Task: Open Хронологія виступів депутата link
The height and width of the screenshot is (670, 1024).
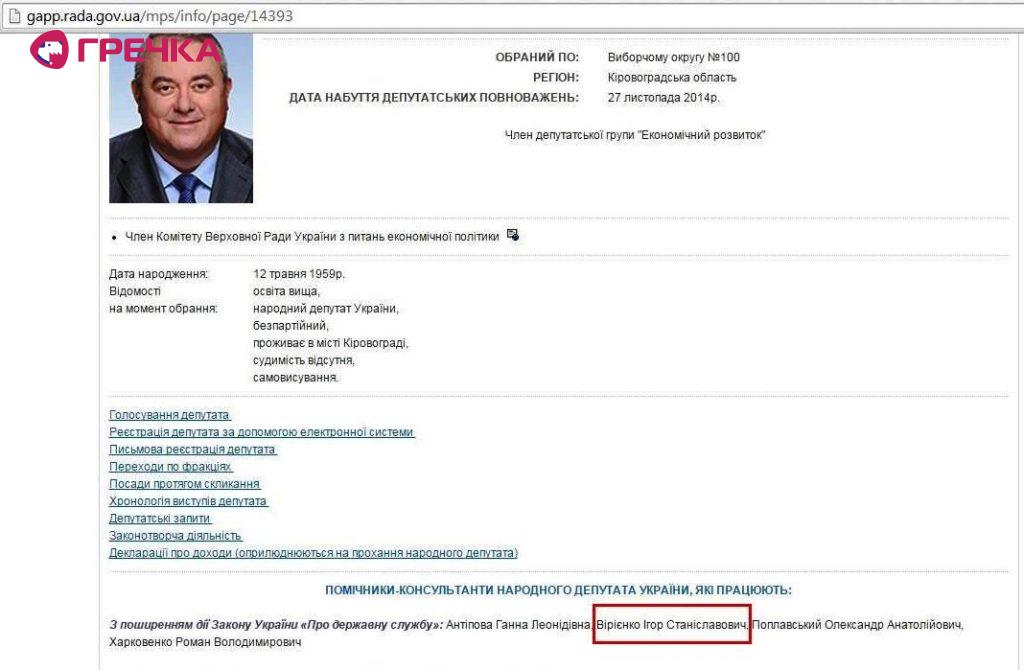Action: [188, 501]
